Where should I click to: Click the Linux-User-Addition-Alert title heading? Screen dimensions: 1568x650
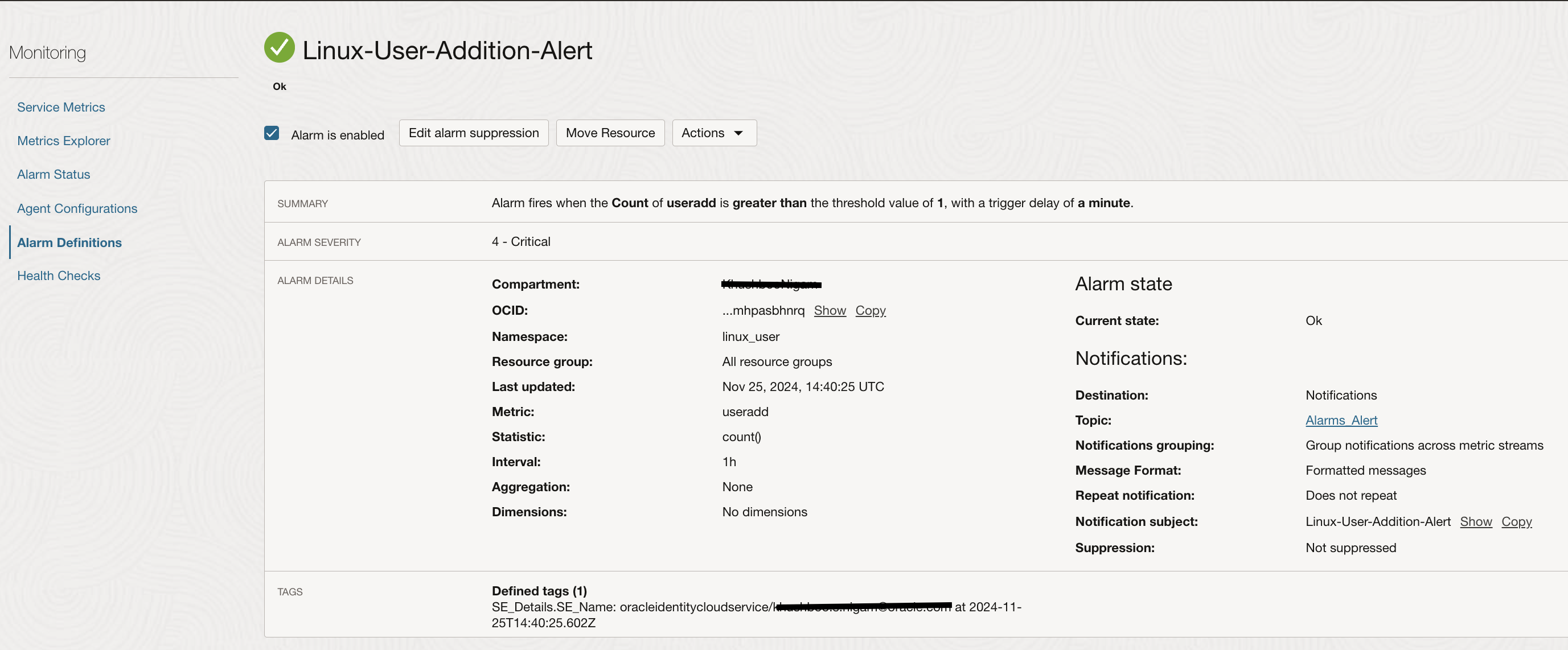coord(447,51)
